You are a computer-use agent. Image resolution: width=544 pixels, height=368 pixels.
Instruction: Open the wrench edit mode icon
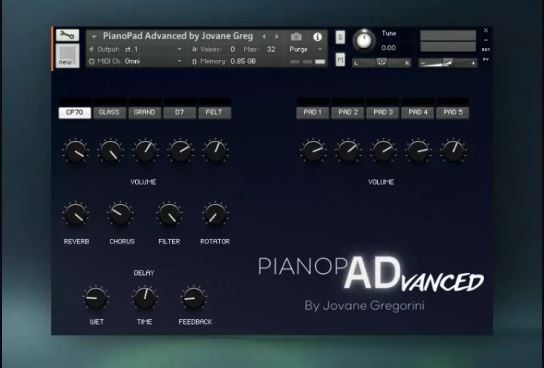click(x=67, y=35)
